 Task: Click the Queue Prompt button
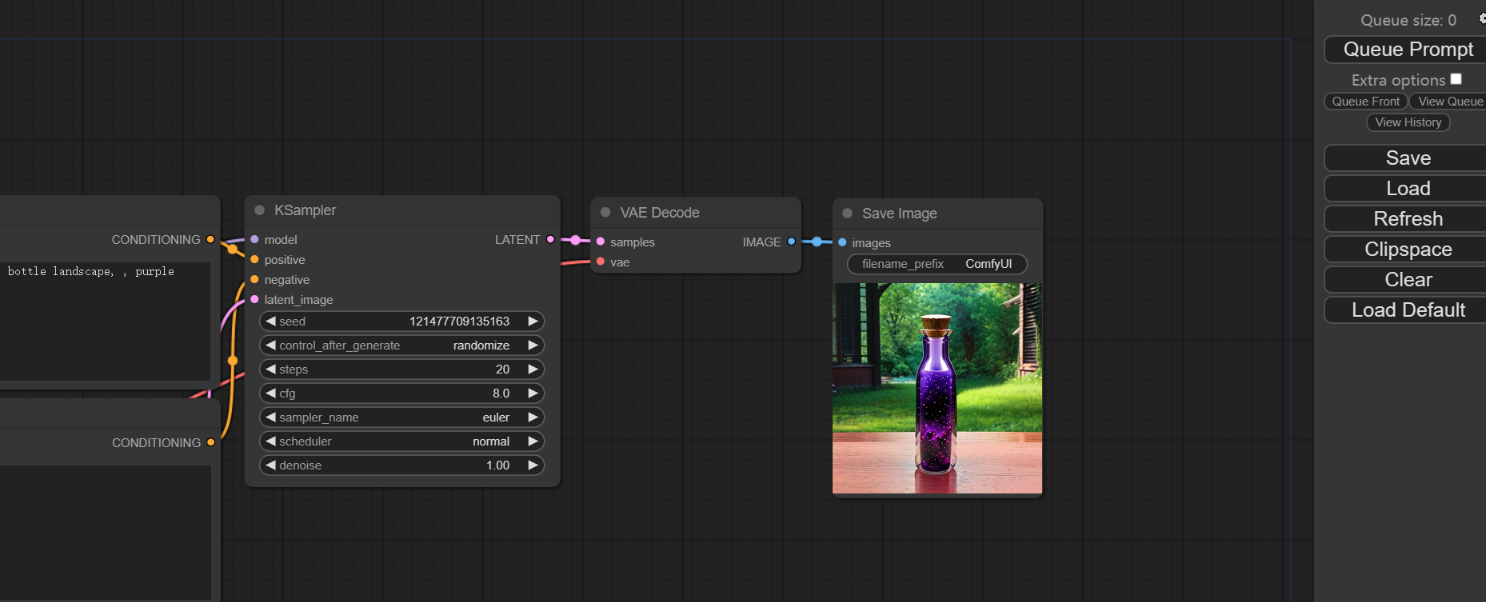click(x=1407, y=50)
